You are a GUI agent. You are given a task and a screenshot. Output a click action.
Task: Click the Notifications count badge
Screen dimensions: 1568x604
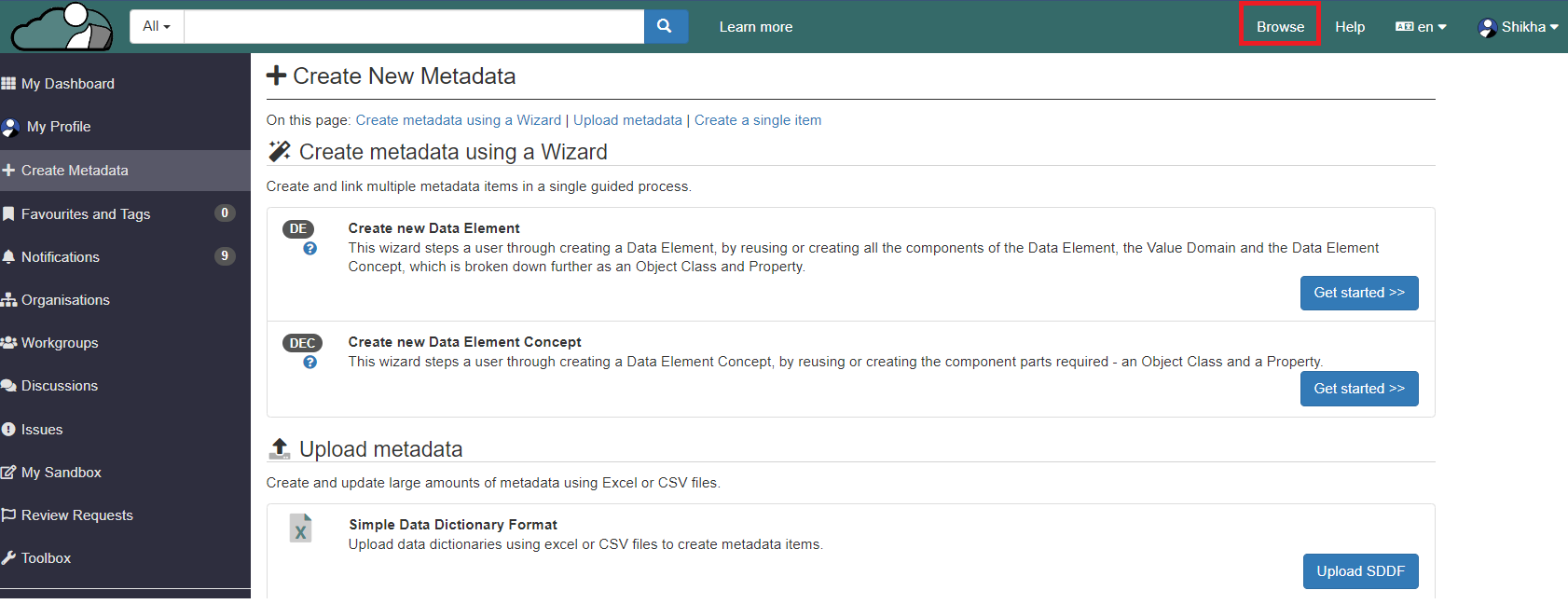pyautogui.click(x=225, y=256)
